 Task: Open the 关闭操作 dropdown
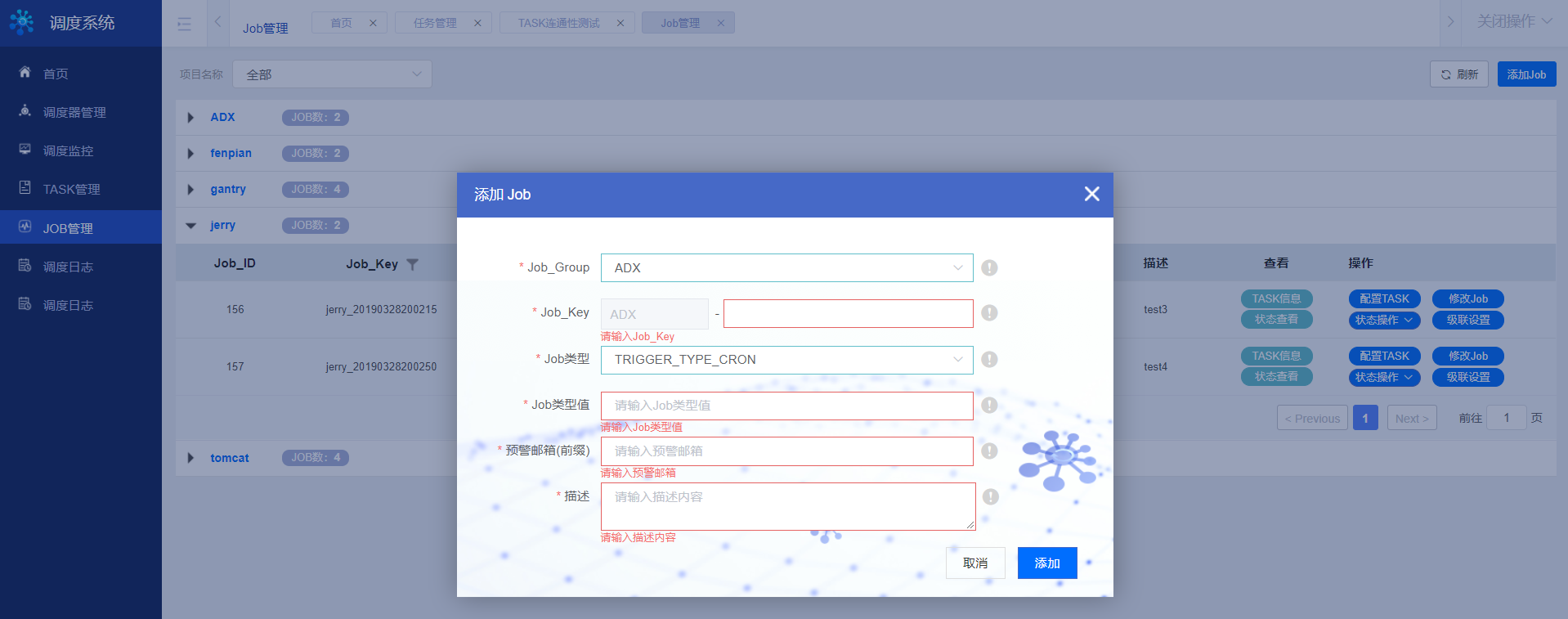[1514, 21]
